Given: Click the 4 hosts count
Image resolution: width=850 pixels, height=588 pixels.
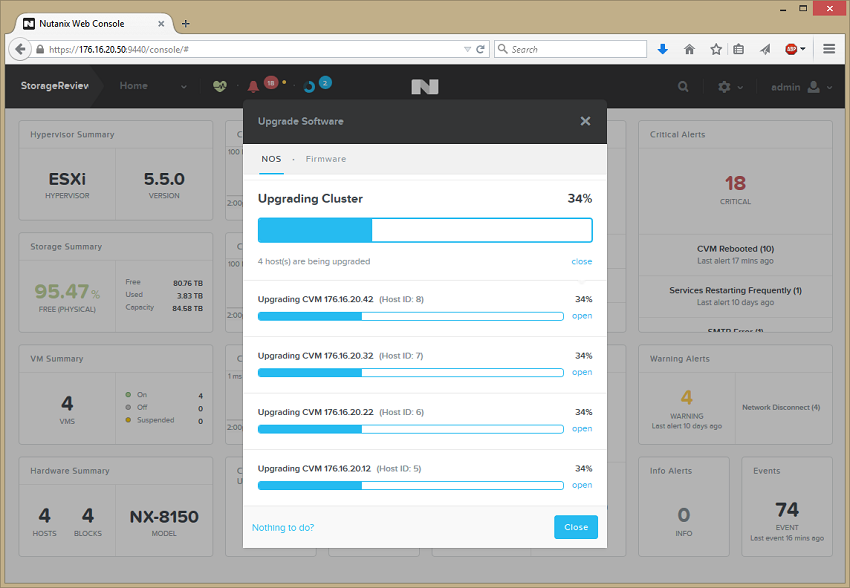Looking at the screenshot, I should pos(44,515).
